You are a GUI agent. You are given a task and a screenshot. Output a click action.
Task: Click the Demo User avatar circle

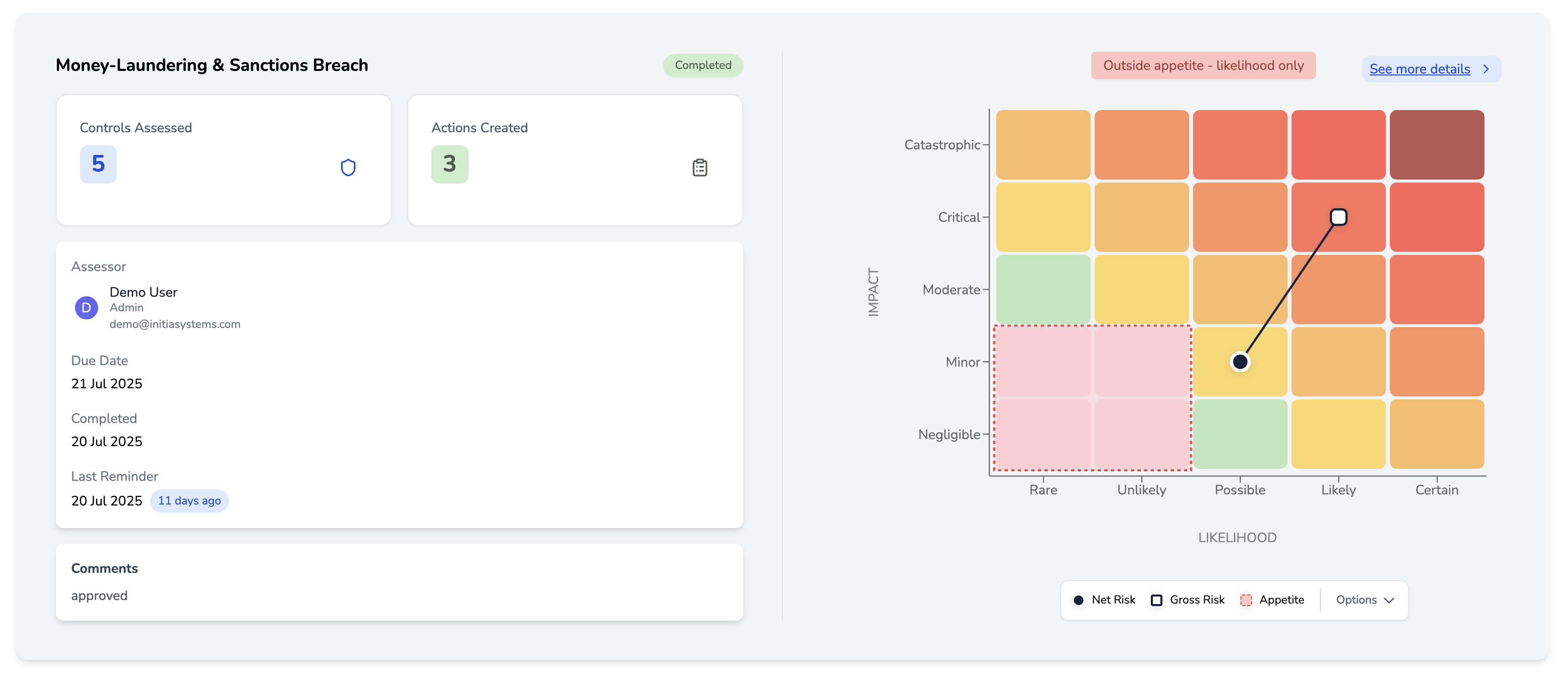tap(87, 308)
